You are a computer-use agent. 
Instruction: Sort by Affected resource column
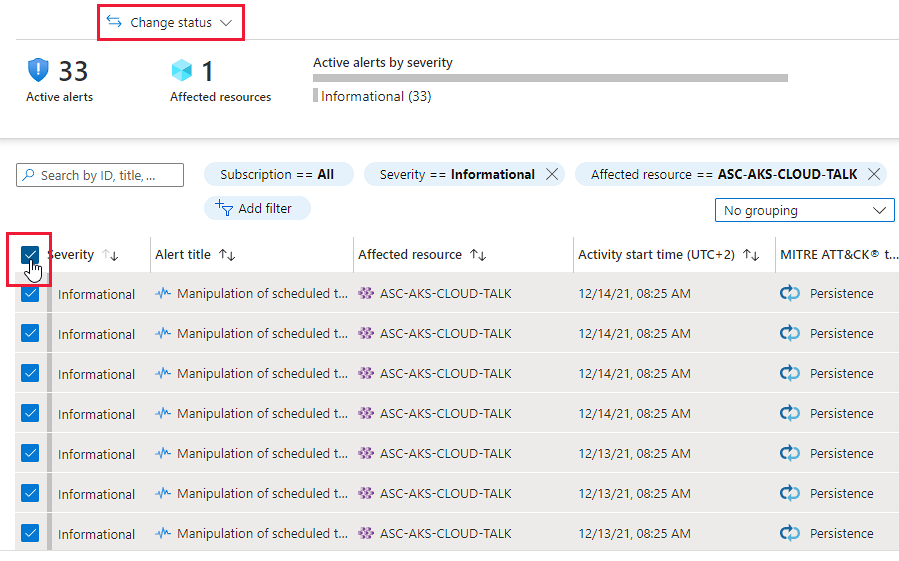[x=478, y=255]
